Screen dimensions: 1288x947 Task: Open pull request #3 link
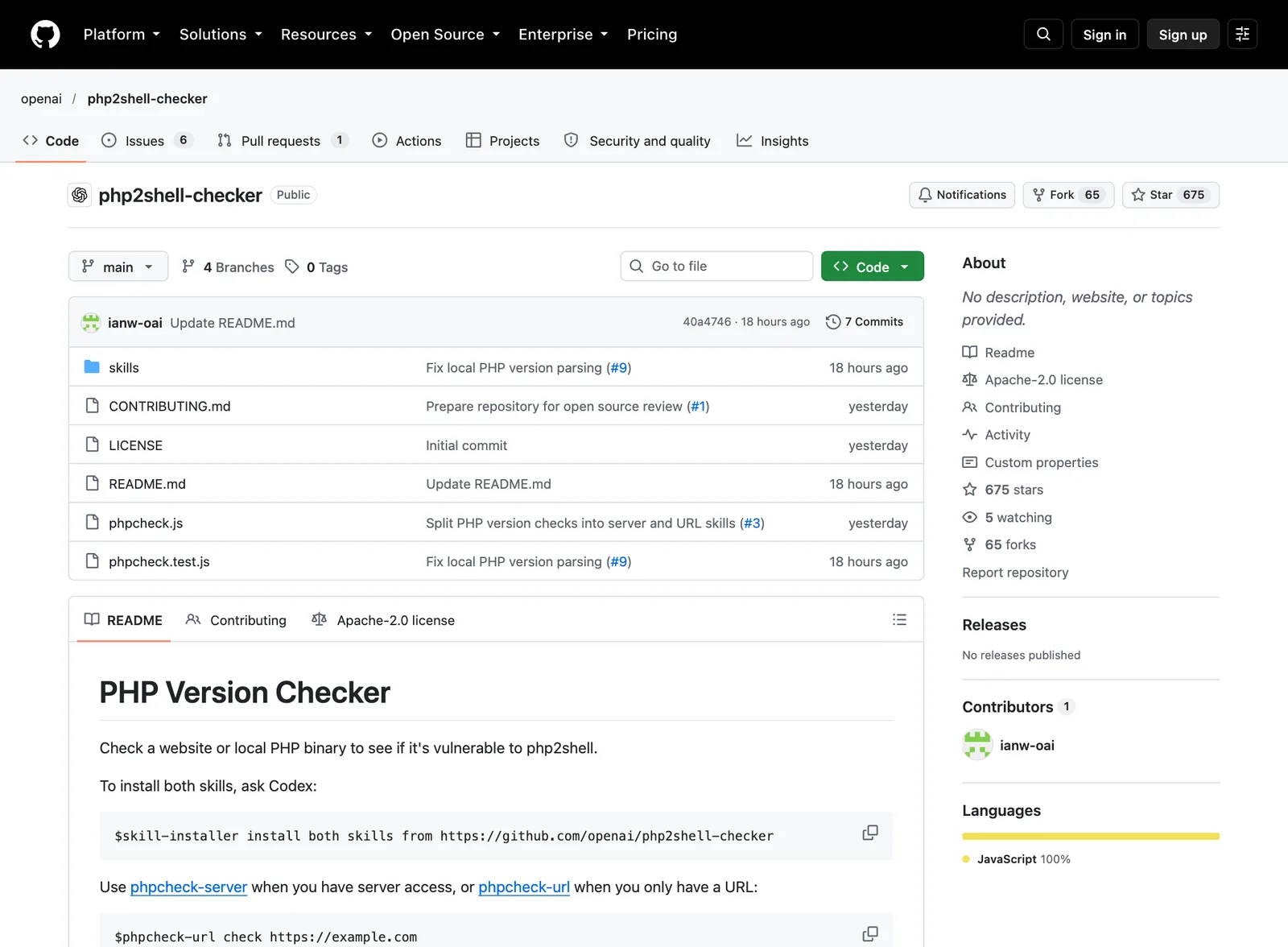click(x=752, y=523)
